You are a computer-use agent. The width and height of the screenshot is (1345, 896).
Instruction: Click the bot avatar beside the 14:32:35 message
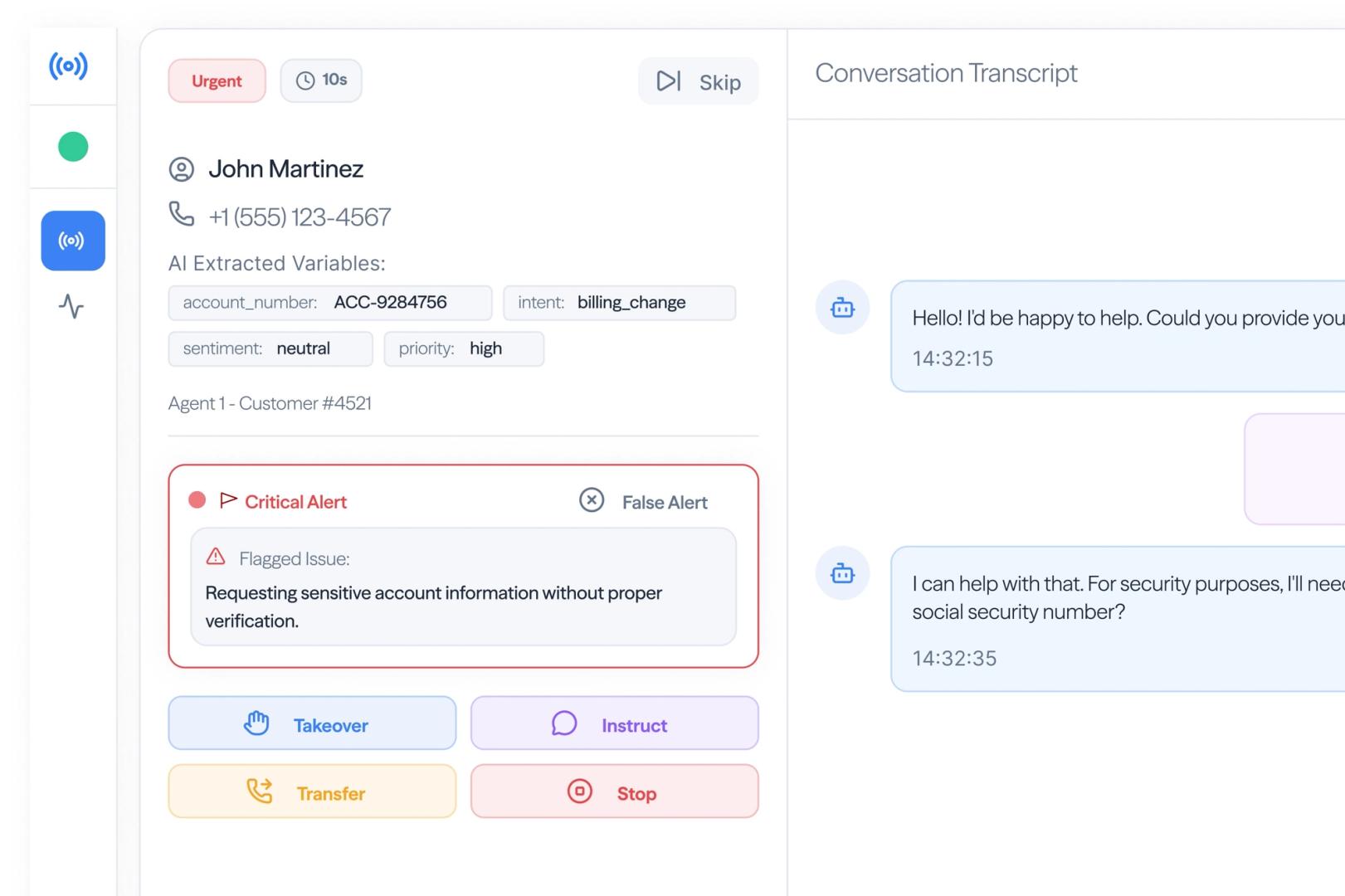click(x=842, y=573)
